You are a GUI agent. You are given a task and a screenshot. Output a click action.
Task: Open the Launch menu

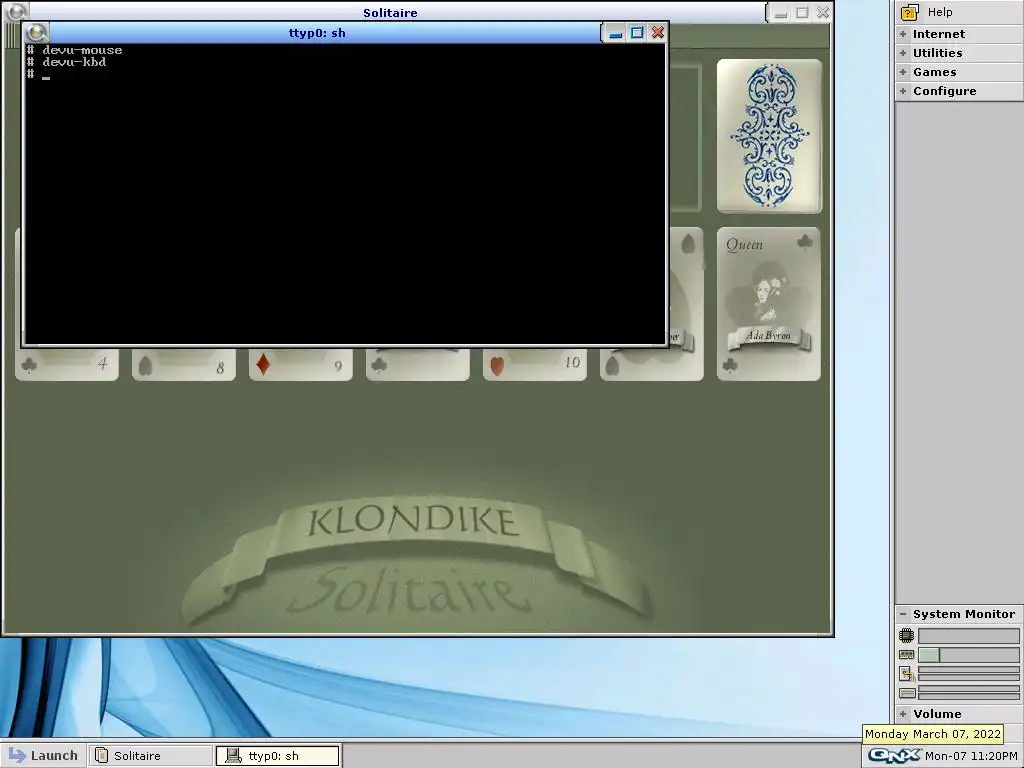click(x=43, y=756)
